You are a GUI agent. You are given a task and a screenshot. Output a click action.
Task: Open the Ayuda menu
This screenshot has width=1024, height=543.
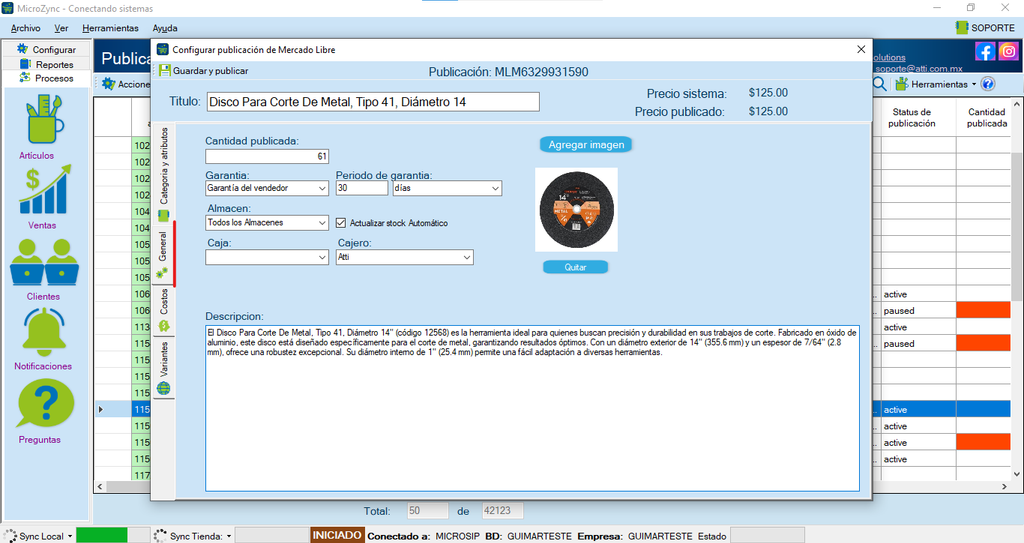point(165,28)
